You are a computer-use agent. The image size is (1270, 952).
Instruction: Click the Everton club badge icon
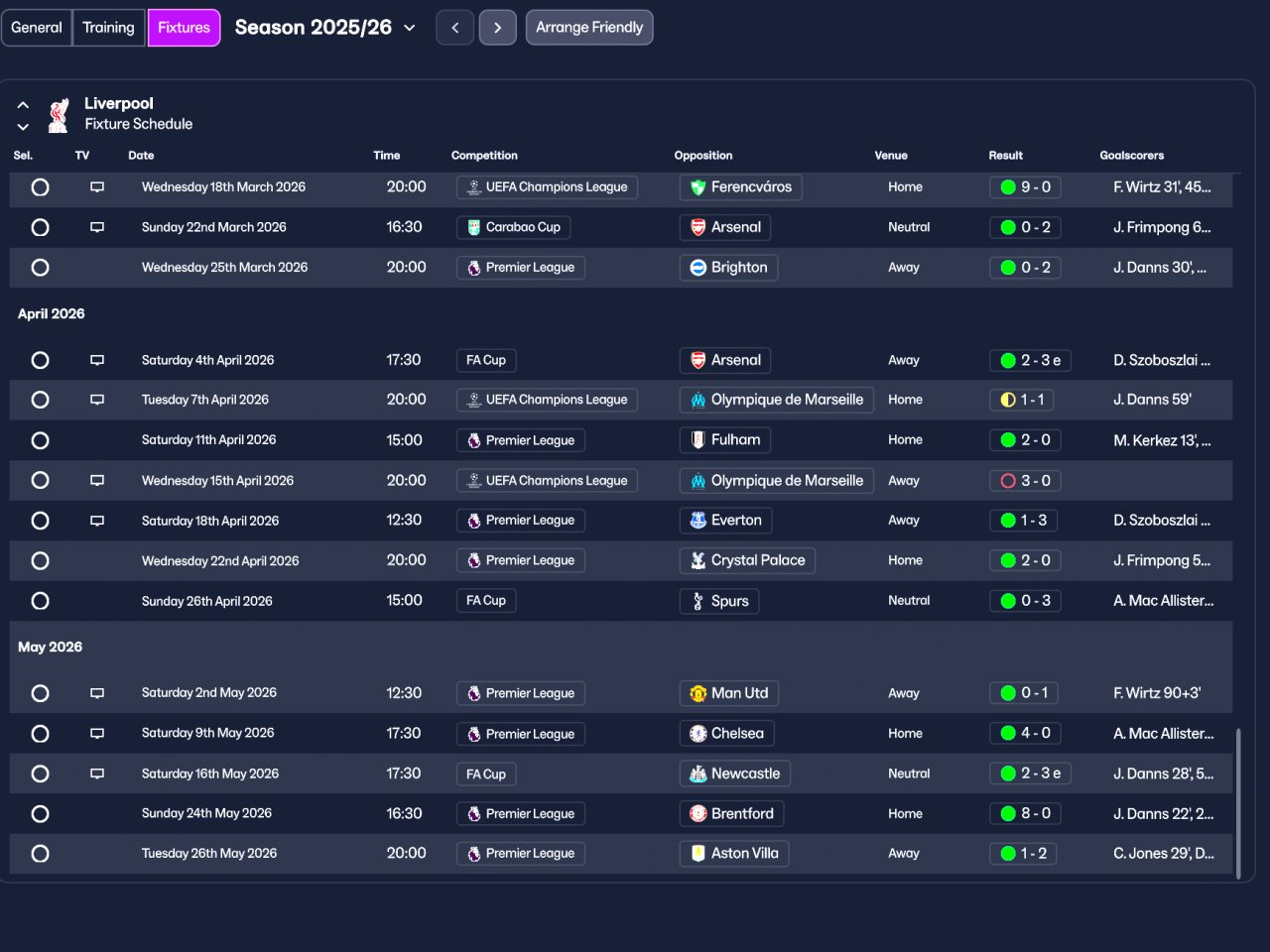698,521
